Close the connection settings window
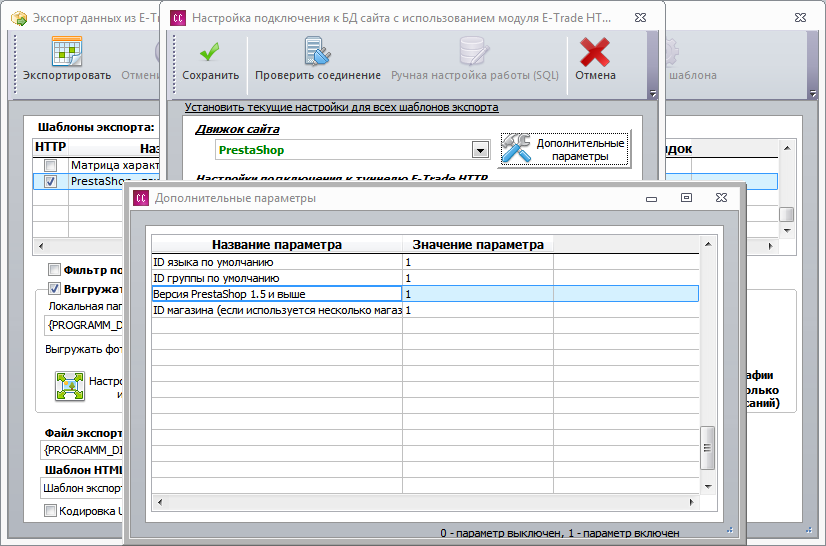The width and height of the screenshot is (826, 546). 640,17
